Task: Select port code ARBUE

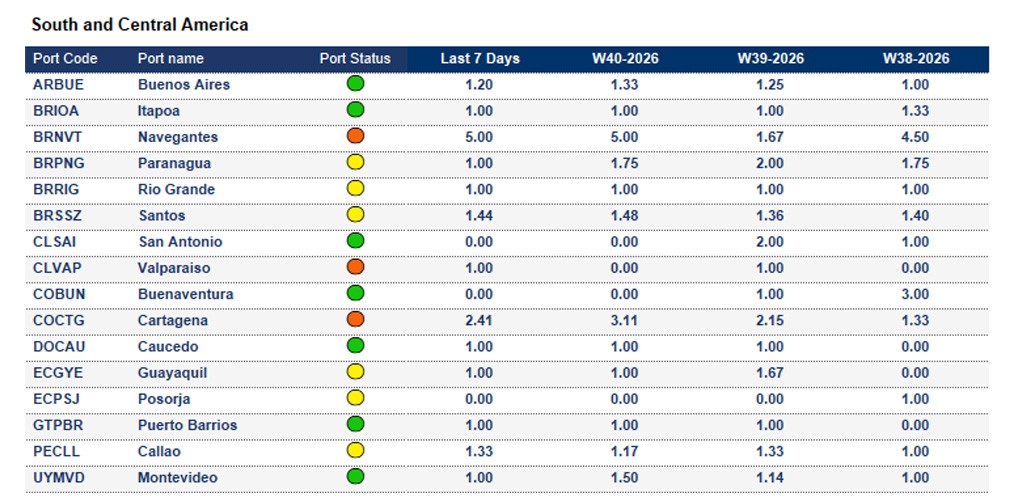Action: pyautogui.click(x=58, y=84)
